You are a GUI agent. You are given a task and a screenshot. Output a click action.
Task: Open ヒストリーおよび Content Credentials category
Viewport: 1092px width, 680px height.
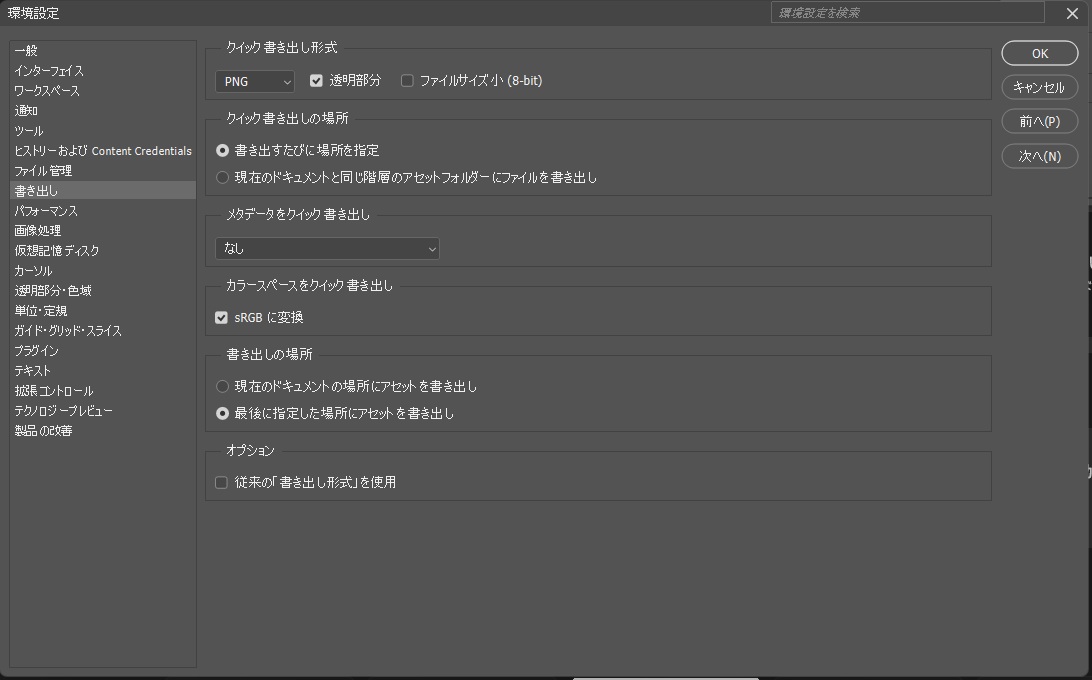(103, 151)
